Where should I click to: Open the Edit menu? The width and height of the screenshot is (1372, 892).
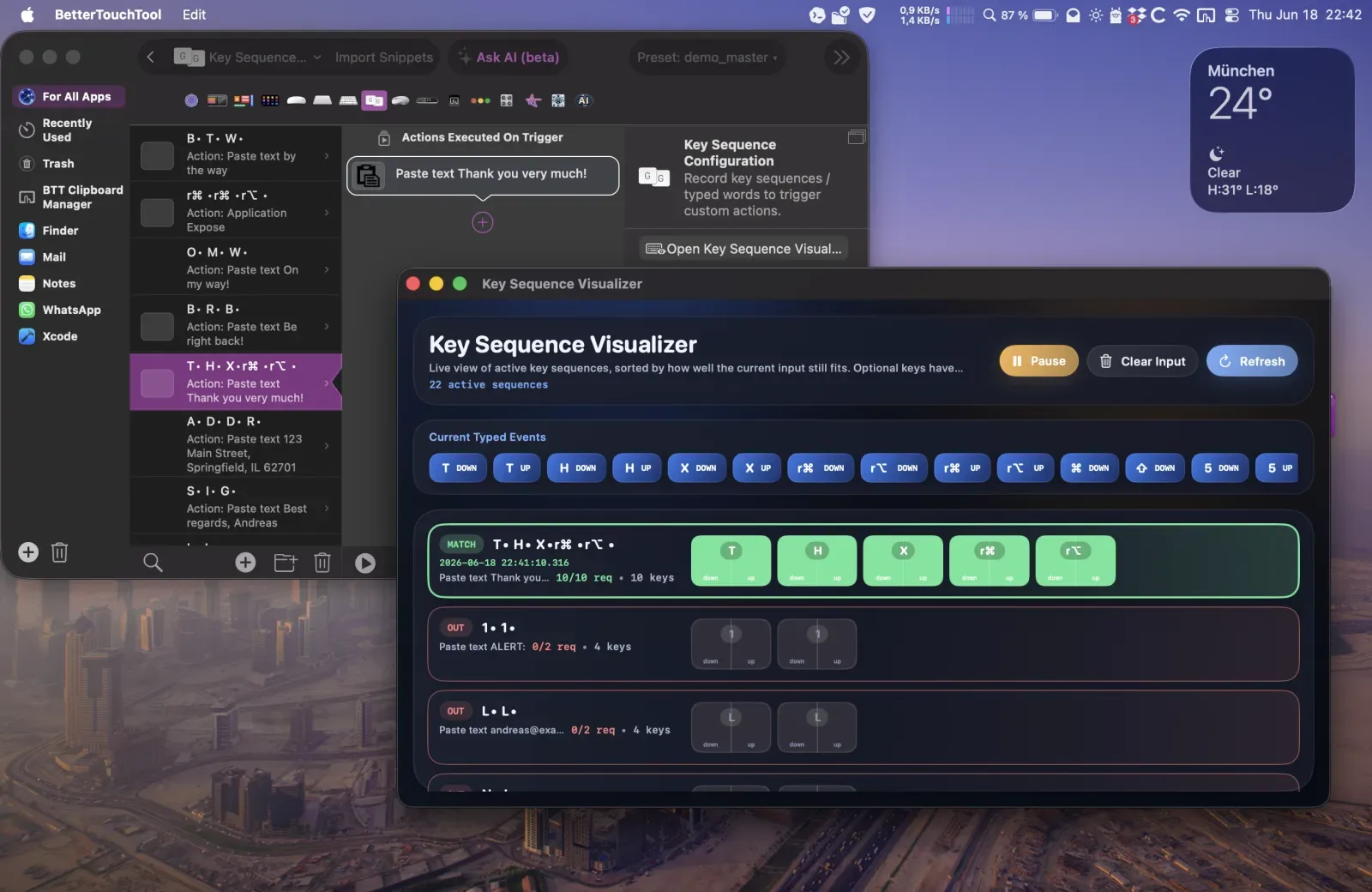point(194,15)
